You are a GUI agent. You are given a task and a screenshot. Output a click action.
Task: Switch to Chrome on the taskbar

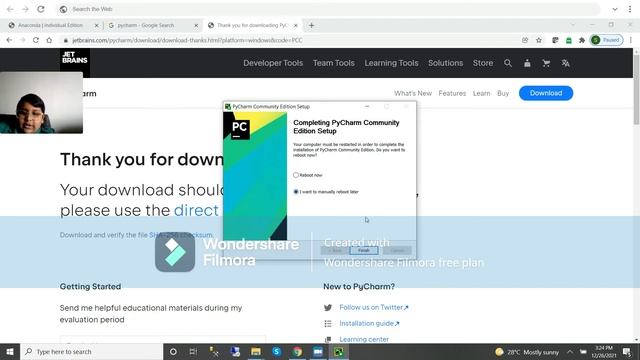(297, 351)
